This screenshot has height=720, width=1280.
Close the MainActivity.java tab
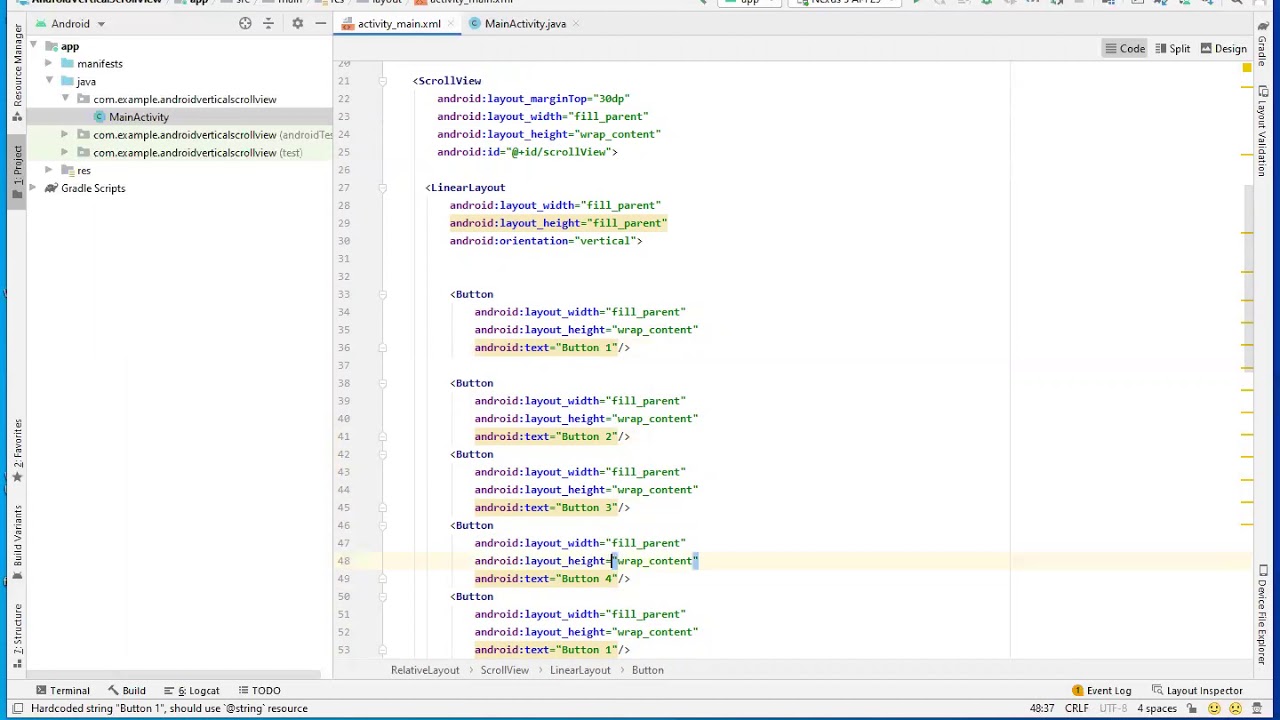577,24
